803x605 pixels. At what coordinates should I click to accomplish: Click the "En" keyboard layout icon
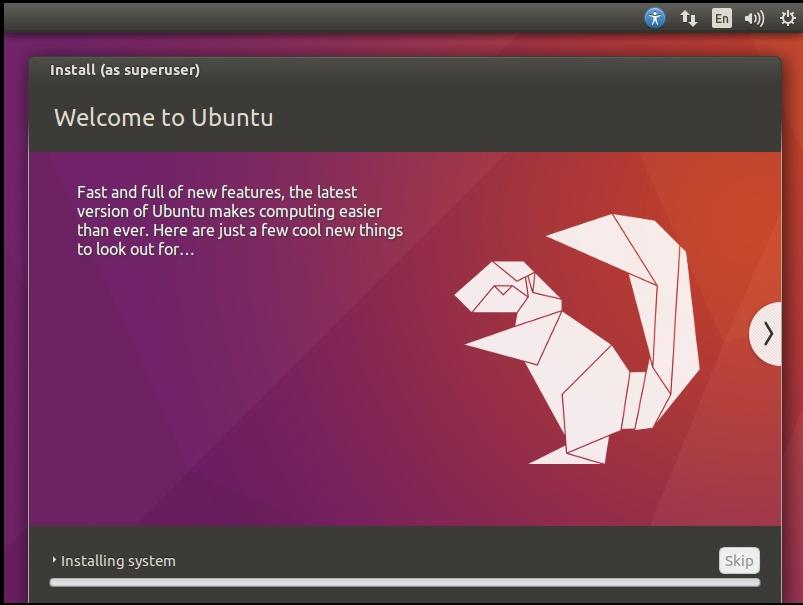tap(720, 17)
